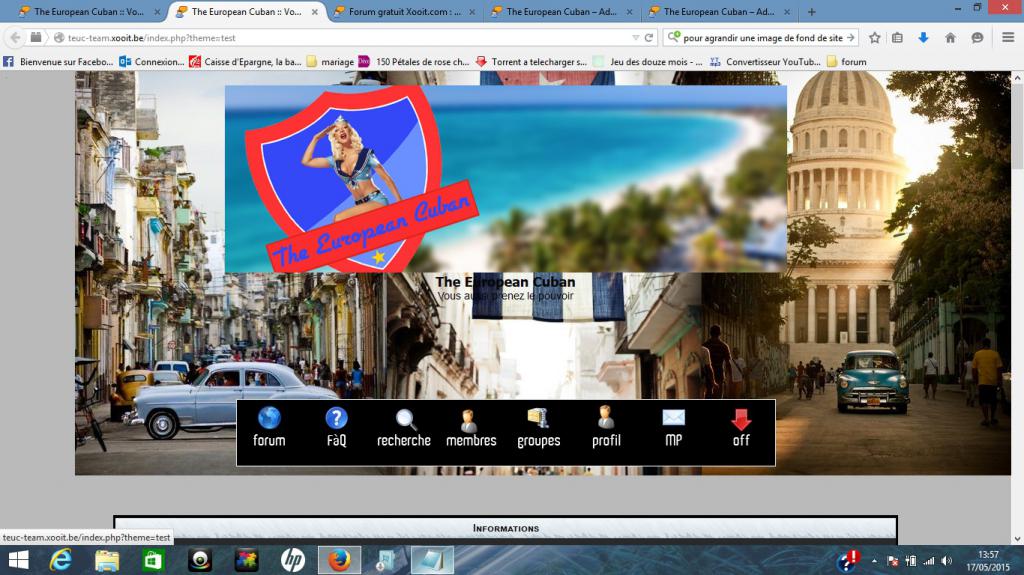The height and width of the screenshot is (575, 1024).
Task: Bookmark this page with the star icon
Action: (x=874, y=38)
